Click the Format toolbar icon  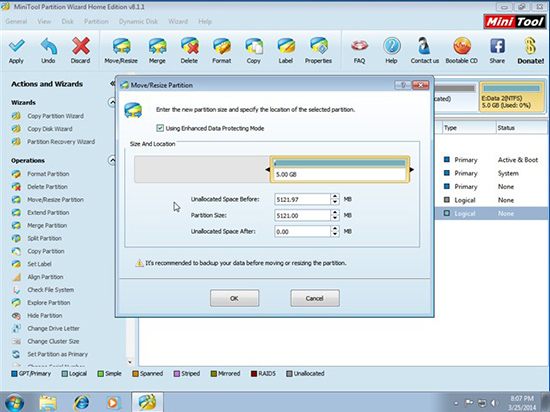point(222,46)
